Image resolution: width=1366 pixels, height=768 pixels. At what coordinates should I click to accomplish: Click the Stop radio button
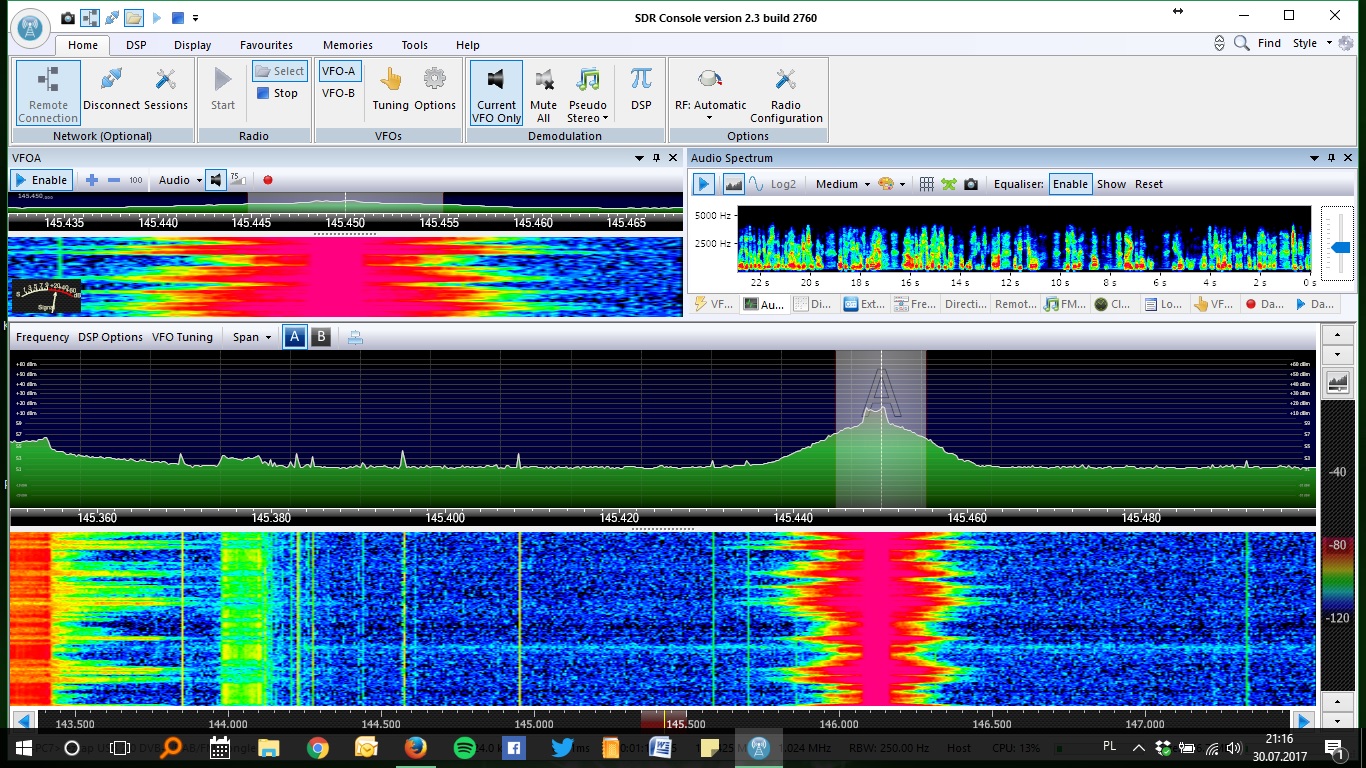pos(277,93)
